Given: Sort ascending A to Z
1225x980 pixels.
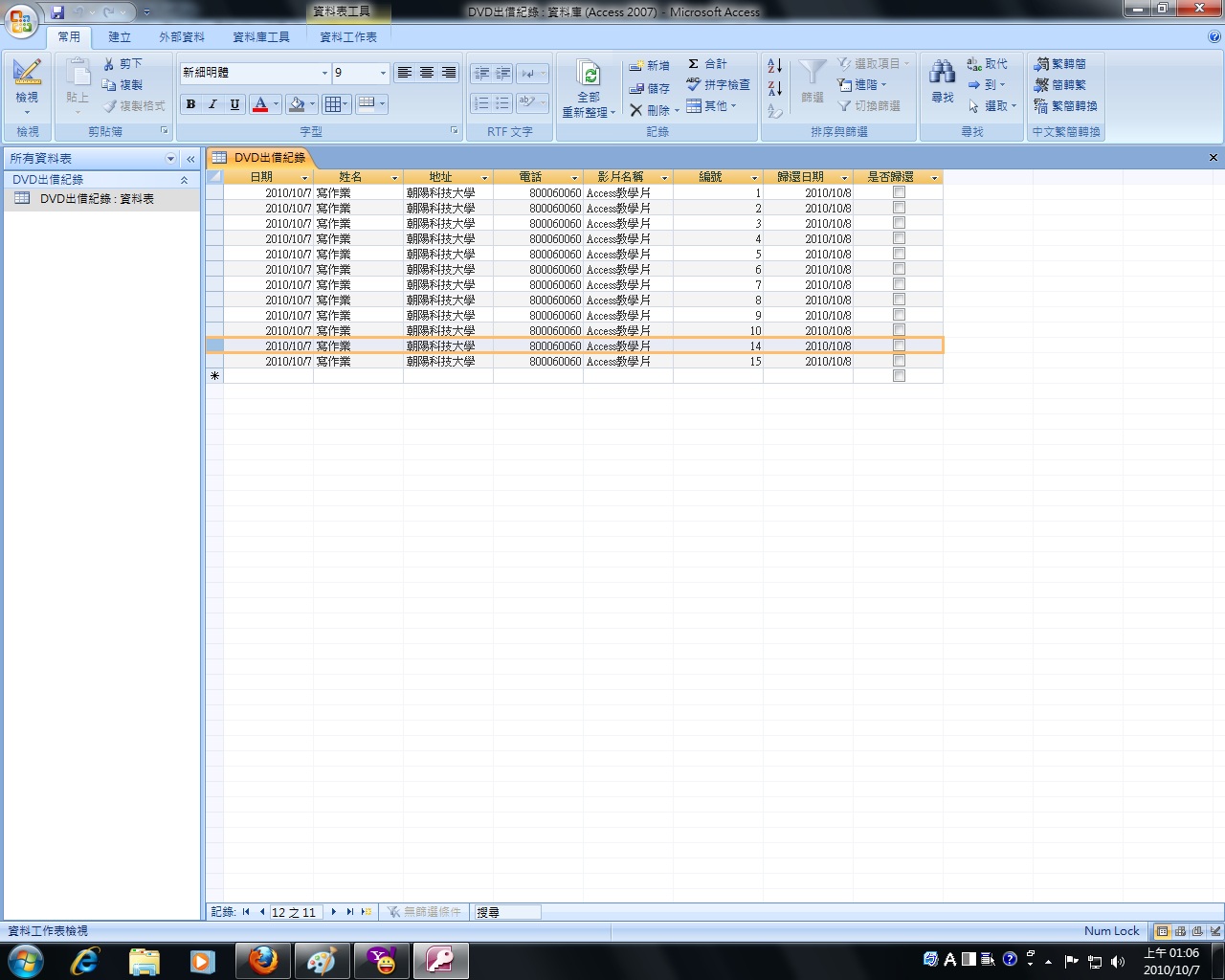Looking at the screenshot, I should tap(775, 65).
